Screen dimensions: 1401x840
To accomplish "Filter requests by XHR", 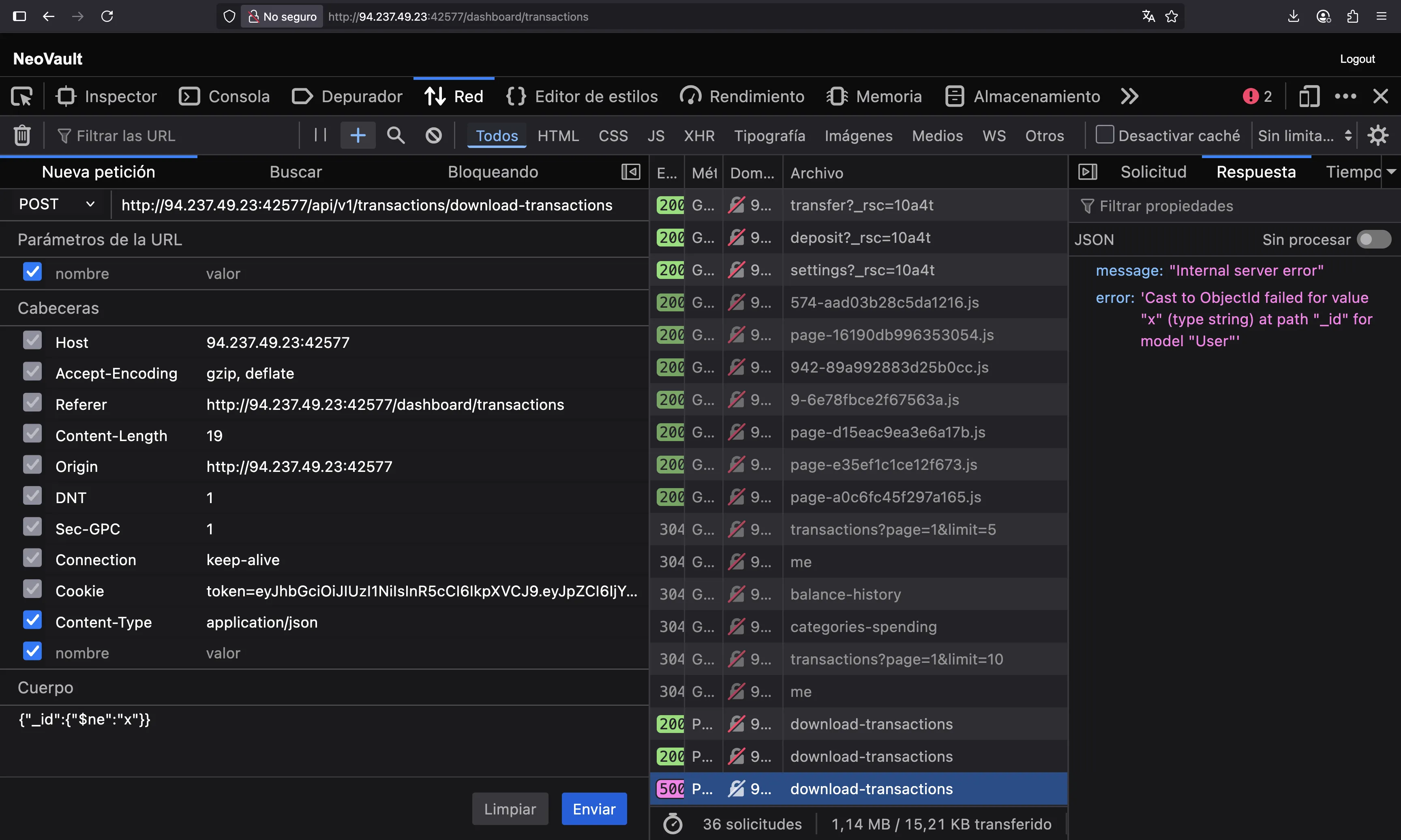I will click(x=699, y=136).
